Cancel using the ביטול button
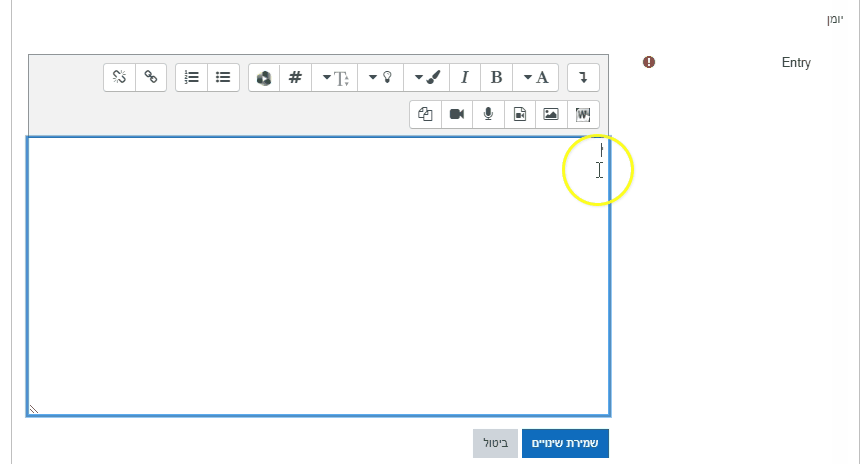This screenshot has height=464, width=862. click(495, 443)
